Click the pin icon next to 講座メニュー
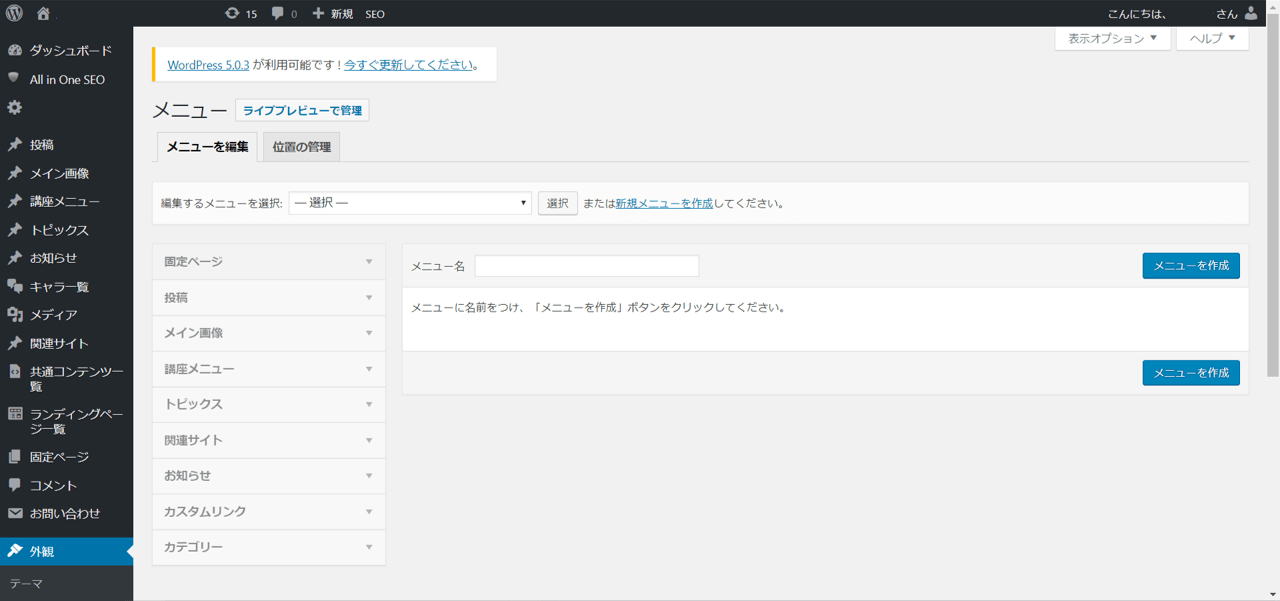The image size is (1280, 601). (x=15, y=201)
